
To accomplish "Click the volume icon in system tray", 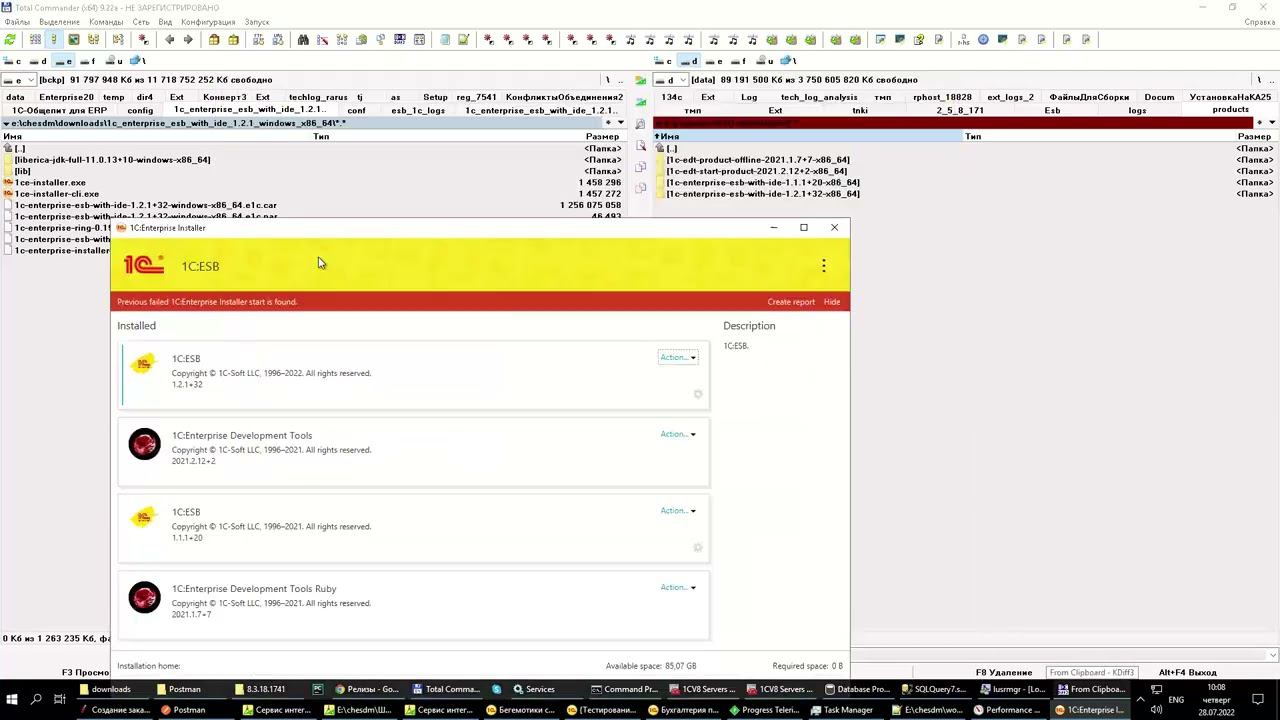I will pyautogui.click(x=1155, y=710).
